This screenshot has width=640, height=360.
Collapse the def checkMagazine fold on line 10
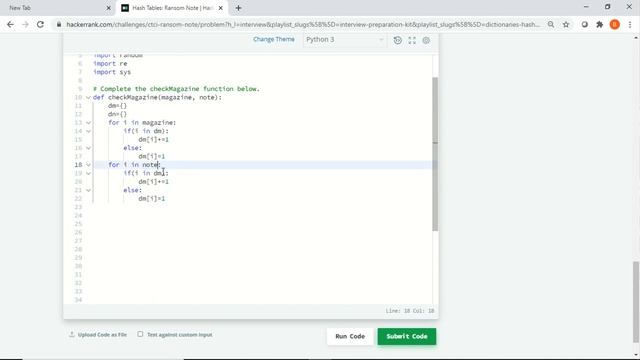coord(88,97)
